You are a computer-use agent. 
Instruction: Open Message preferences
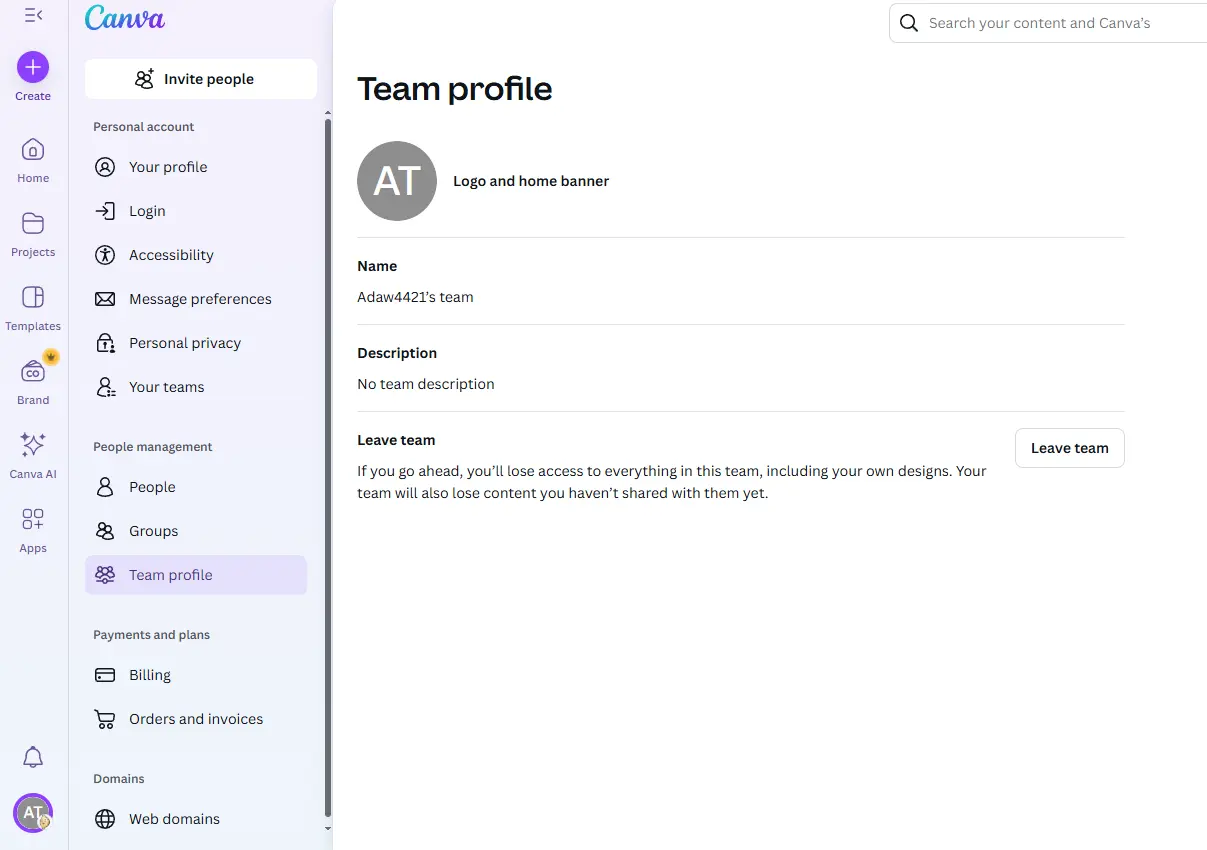(196, 299)
